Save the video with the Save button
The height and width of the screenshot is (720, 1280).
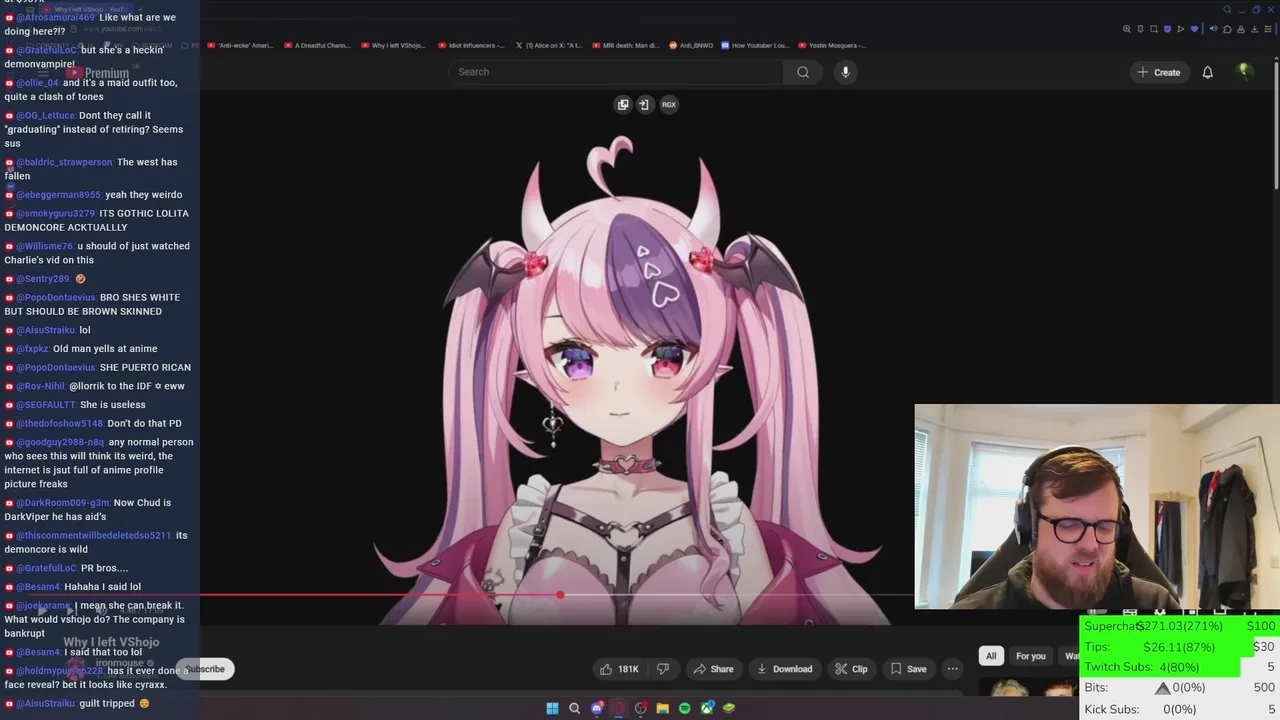908,669
